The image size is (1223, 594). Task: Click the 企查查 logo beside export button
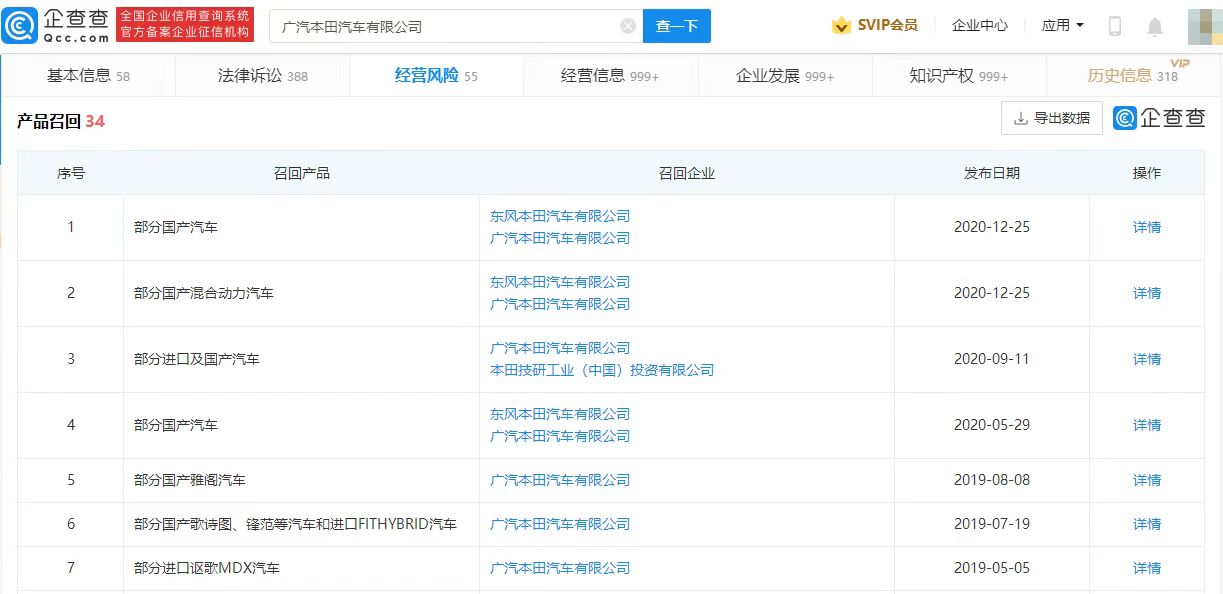[1160, 118]
